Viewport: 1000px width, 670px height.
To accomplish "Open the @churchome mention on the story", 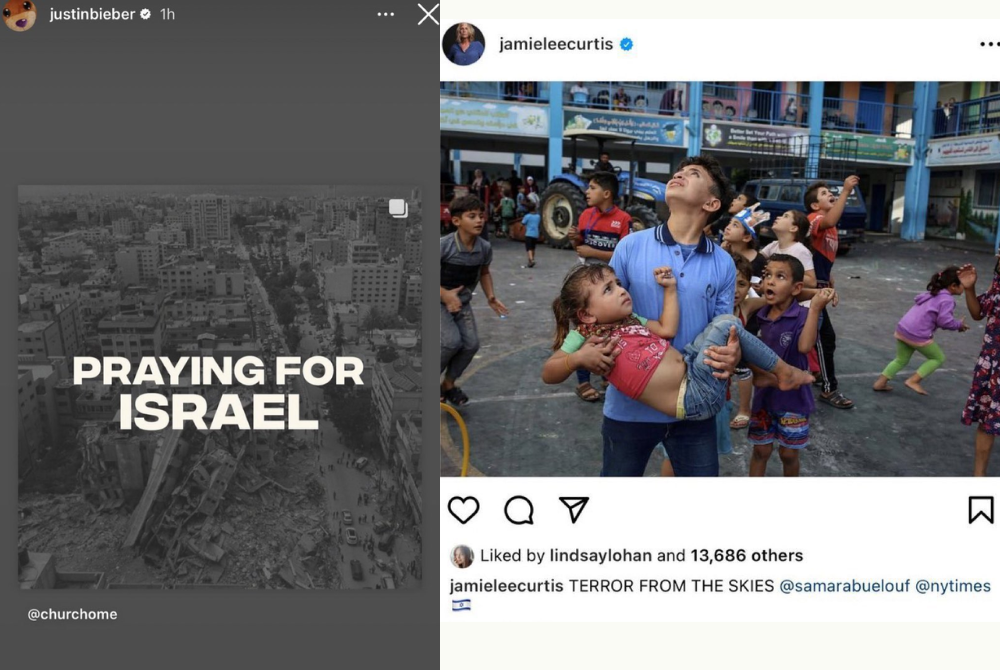I will click(x=72, y=614).
